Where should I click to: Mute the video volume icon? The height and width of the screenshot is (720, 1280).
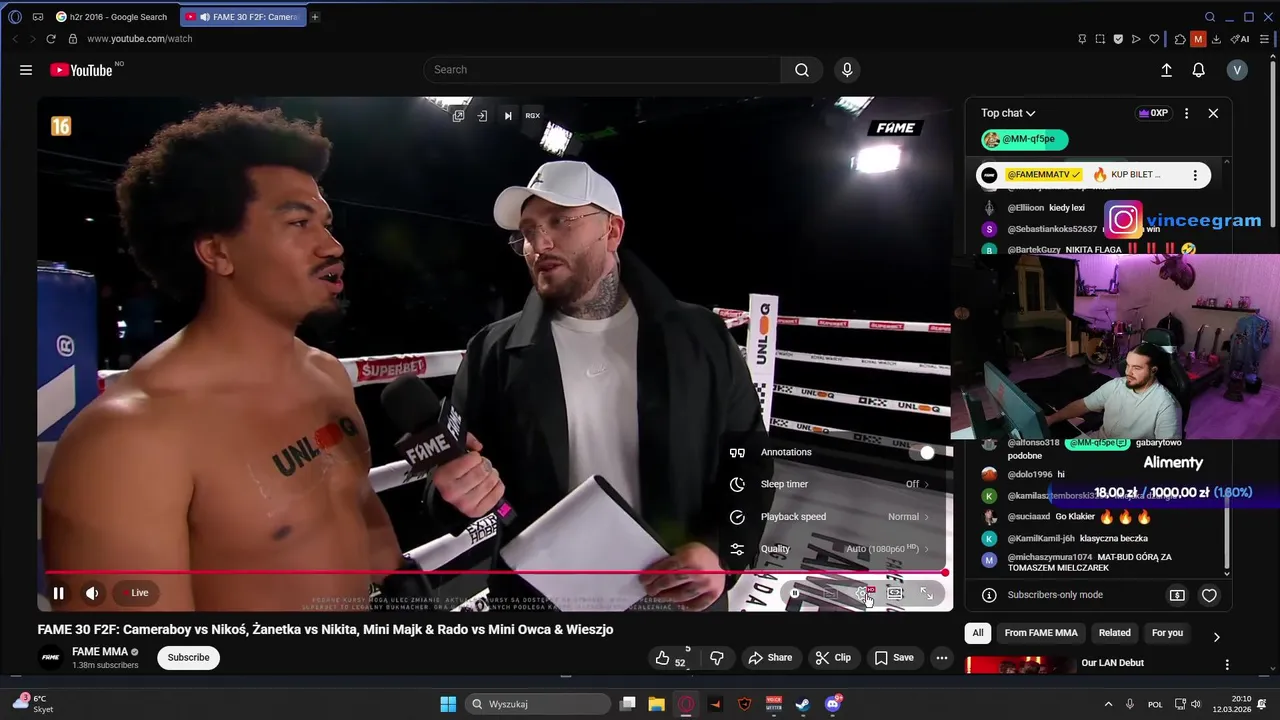tap(92, 593)
